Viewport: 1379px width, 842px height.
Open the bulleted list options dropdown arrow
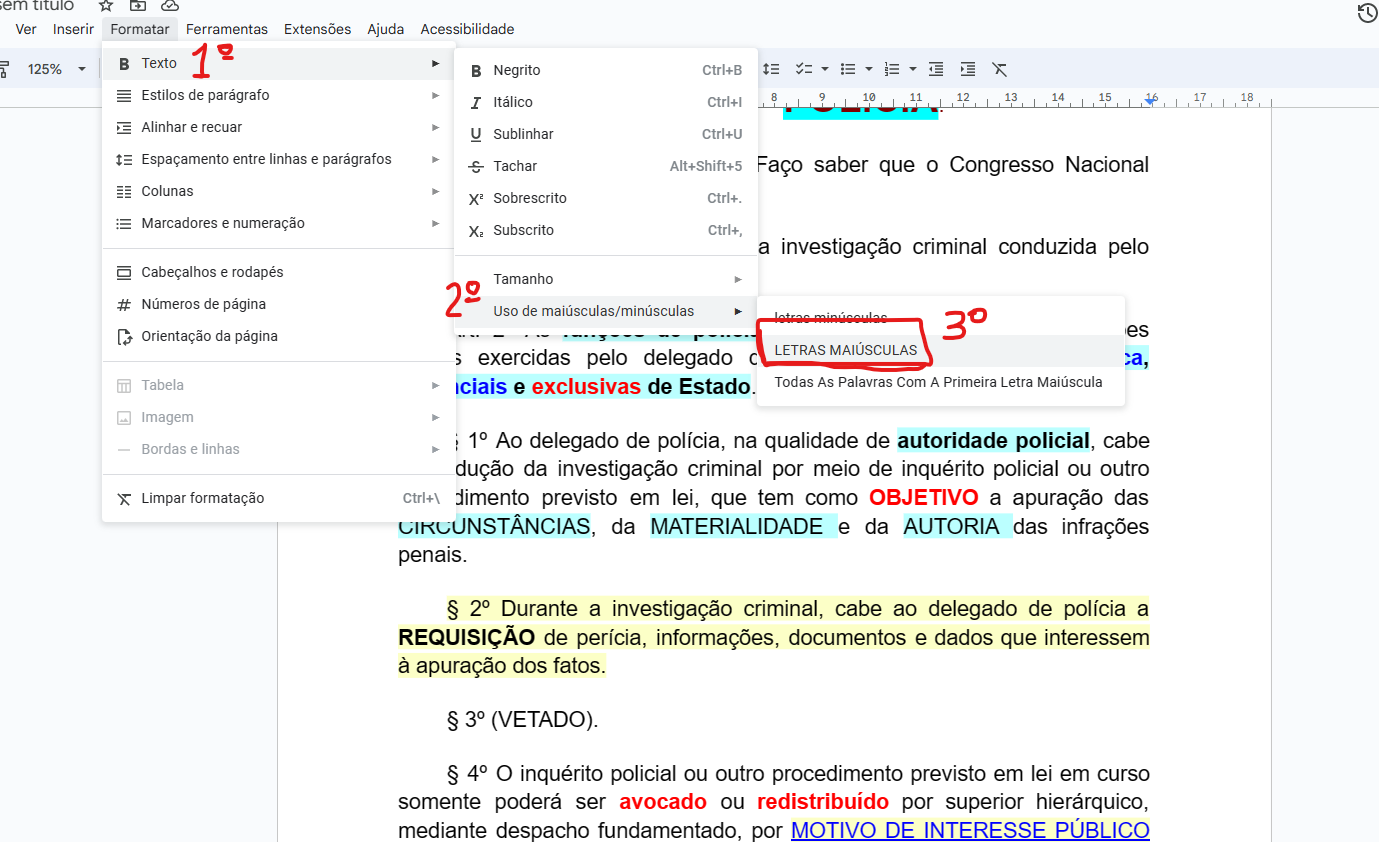point(869,69)
